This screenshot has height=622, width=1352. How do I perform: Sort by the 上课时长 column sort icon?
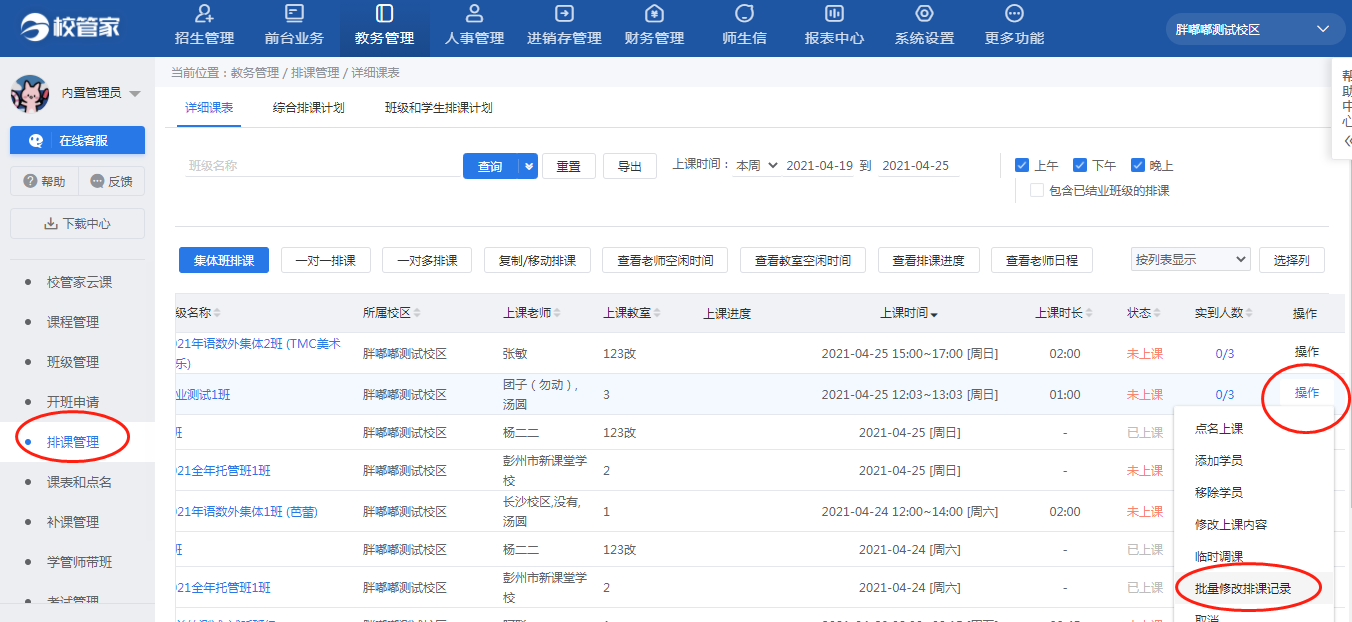pyautogui.click(x=1089, y=314)
